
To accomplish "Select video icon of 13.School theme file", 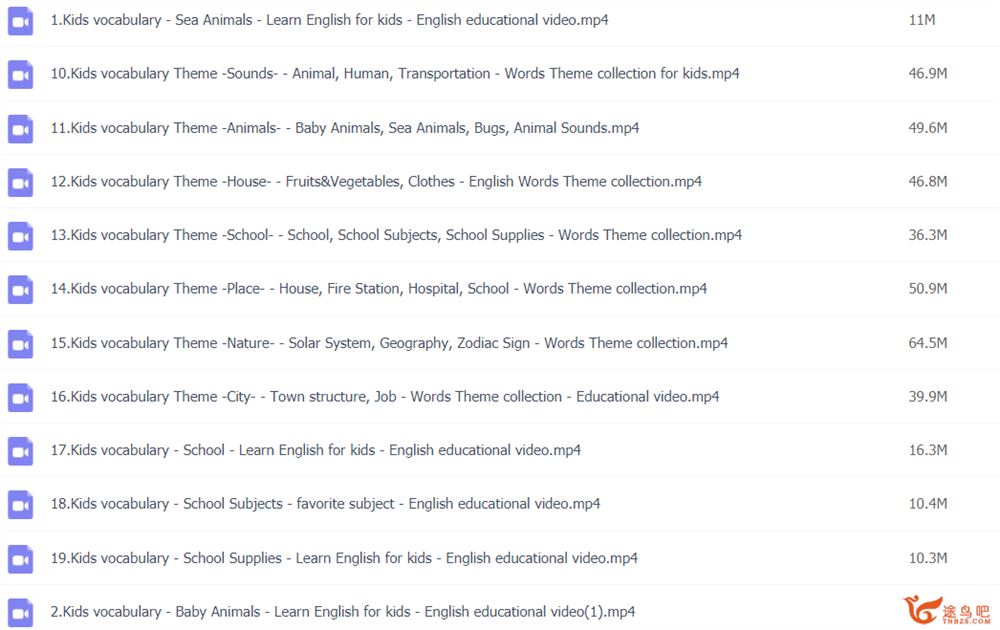I will click(x=20, y=235).
